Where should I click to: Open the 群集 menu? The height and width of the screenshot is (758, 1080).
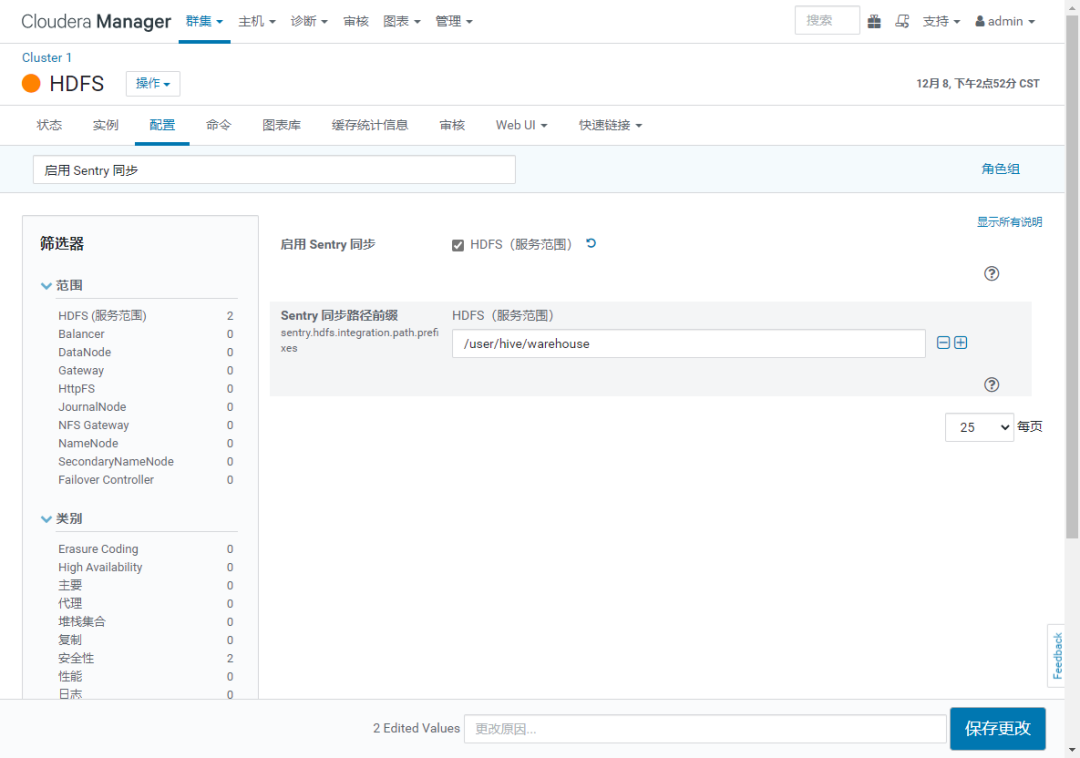coord(204,21)
